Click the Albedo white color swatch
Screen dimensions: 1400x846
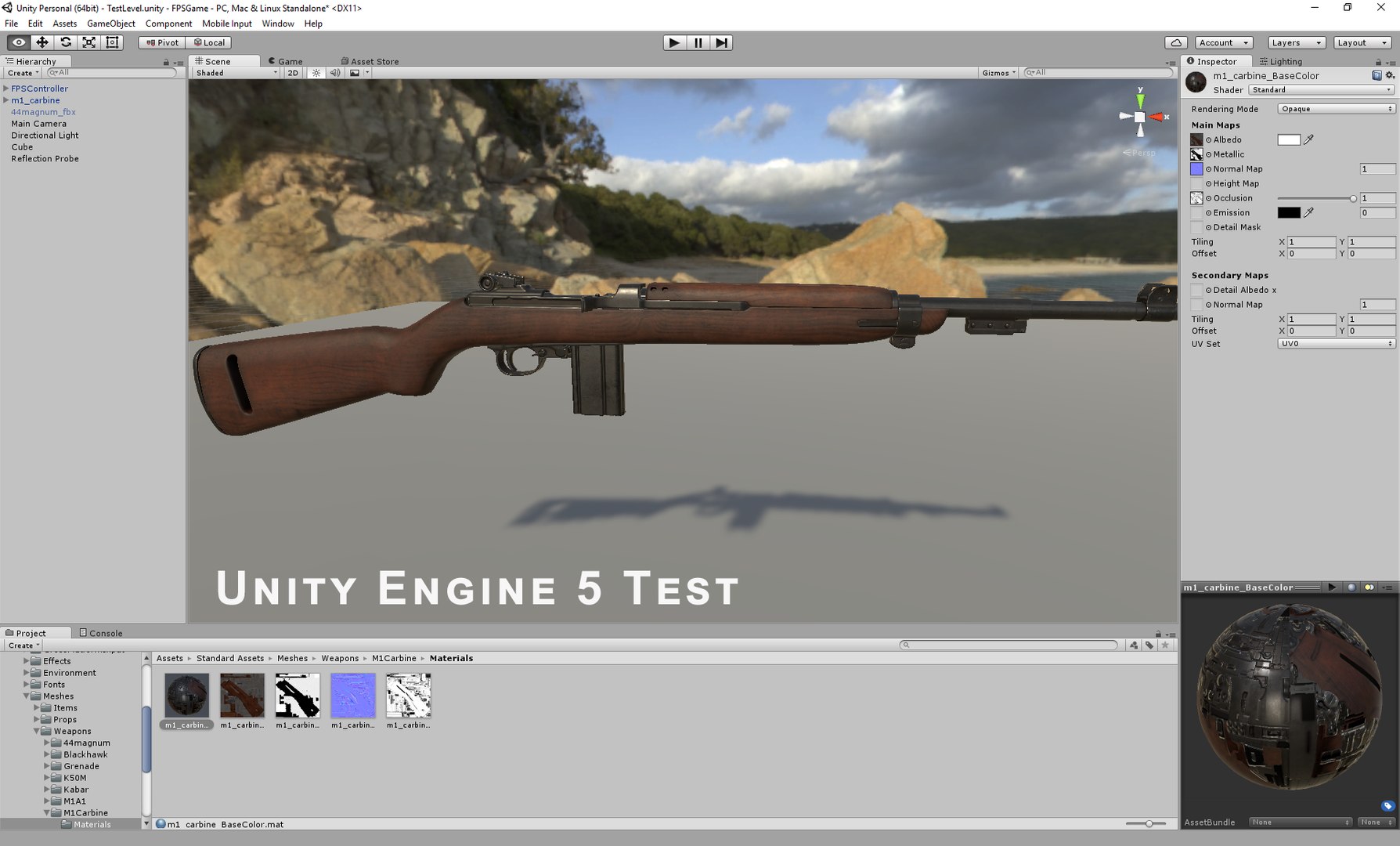click(1289, 139)
